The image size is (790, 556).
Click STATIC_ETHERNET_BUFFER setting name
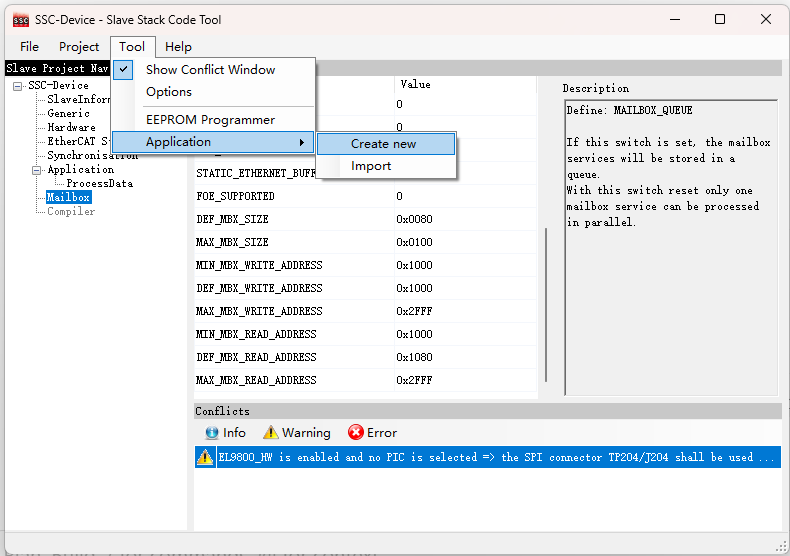pyautogui.click(x=256, y=173)
